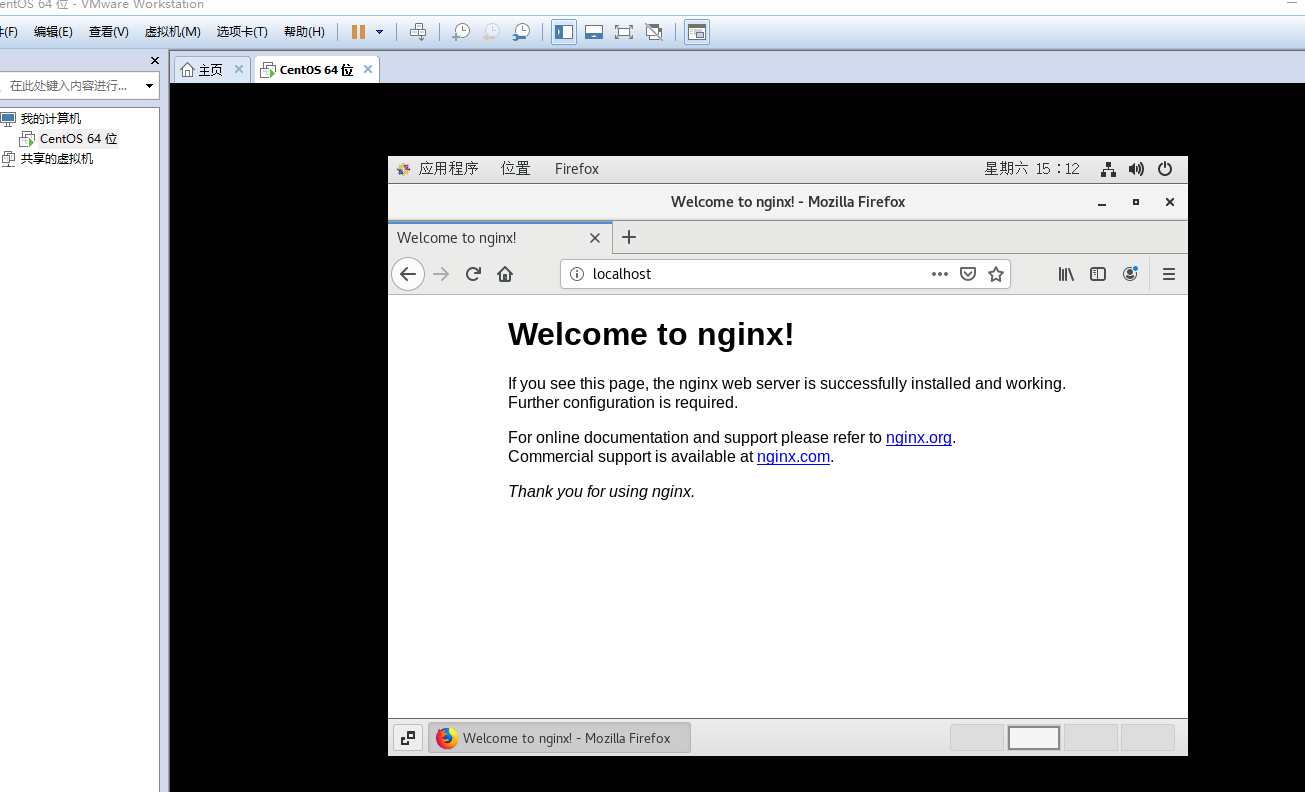Screen dimensions: 1305x792
Task: Minimize the Firefox window
Action: [1102, 202]
